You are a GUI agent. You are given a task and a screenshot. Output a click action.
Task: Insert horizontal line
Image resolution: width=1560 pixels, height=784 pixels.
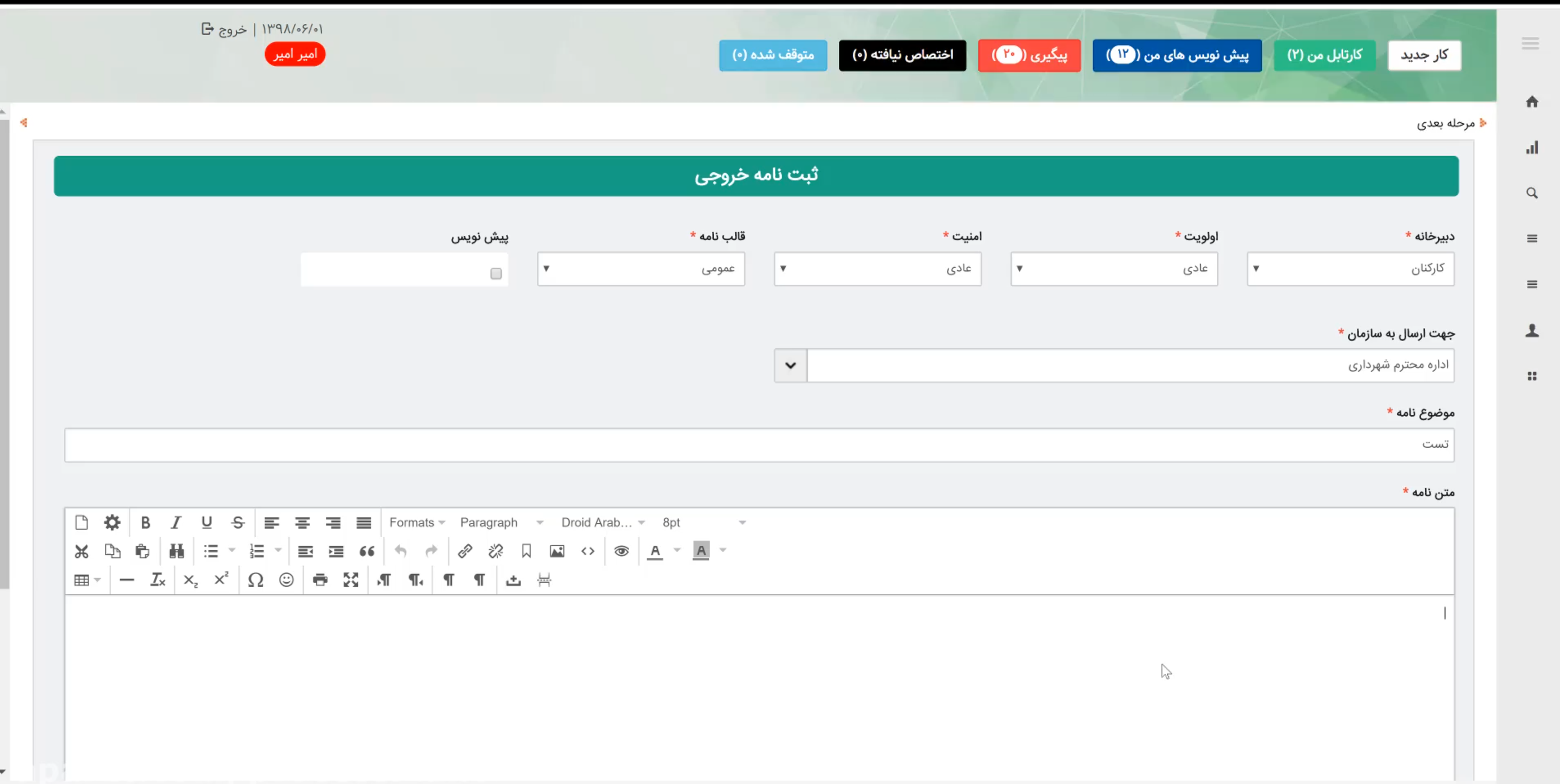[126, 580]
